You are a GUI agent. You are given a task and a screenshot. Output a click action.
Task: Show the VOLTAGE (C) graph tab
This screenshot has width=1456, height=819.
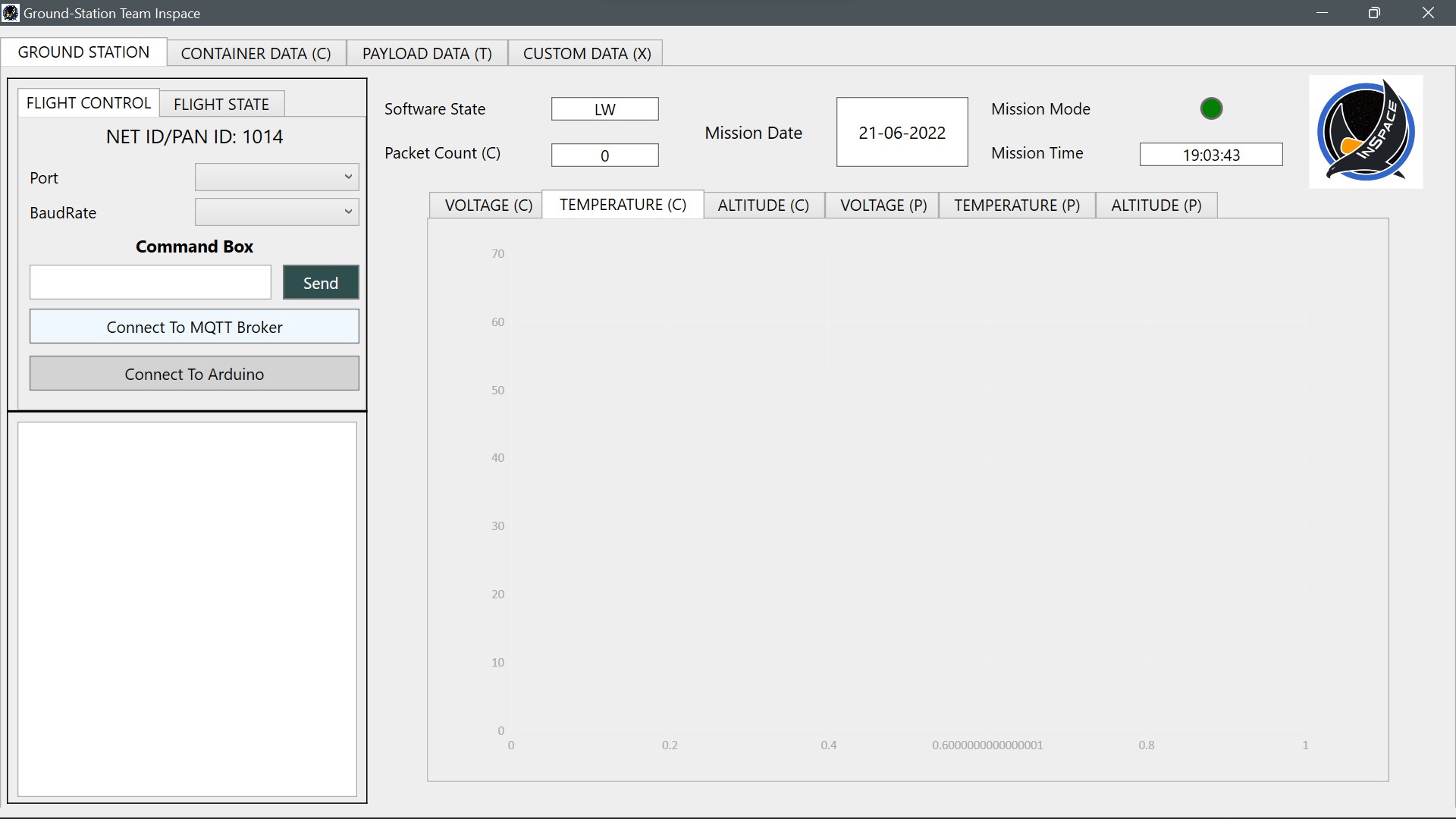point(488,206)
